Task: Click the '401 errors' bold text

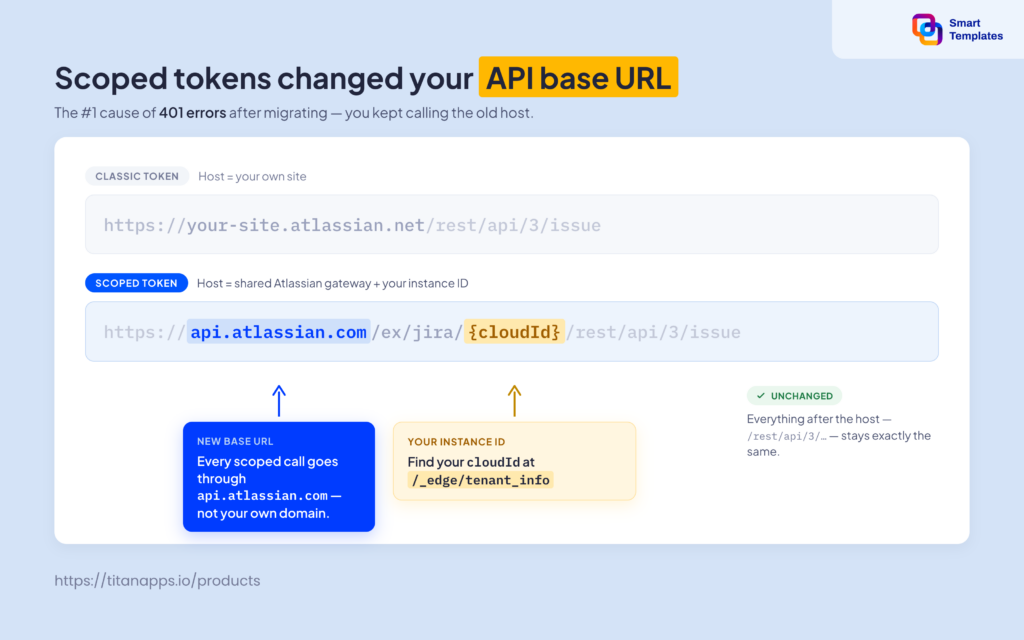Action: click(x=193, y=112)
